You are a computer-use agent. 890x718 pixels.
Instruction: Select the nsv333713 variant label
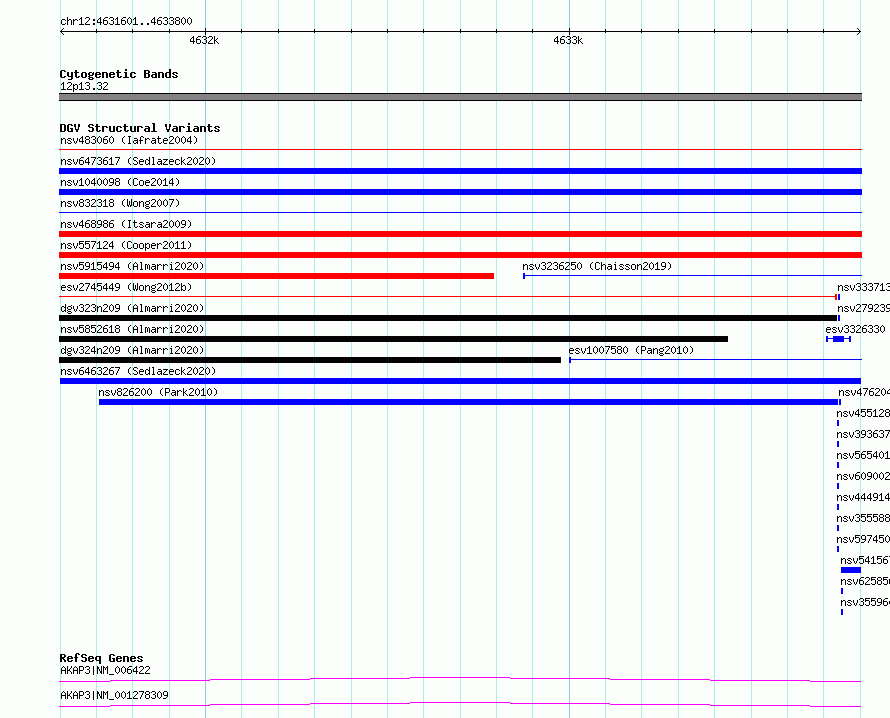pyautogui.click(x=863, y=287)
